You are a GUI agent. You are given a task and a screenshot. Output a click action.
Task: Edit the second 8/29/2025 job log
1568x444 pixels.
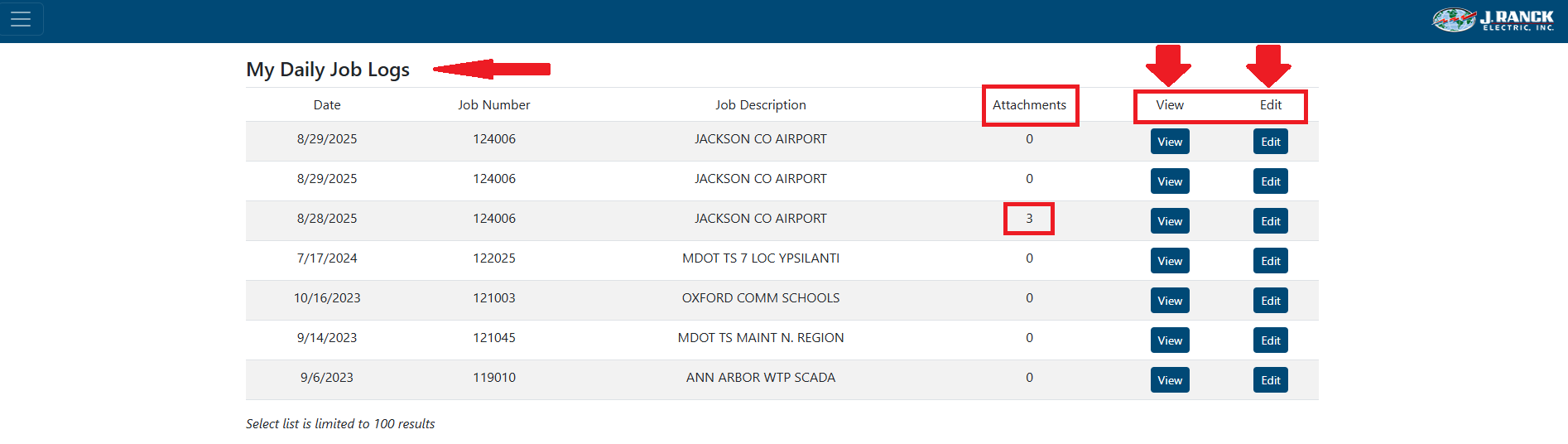[1270, 181]
